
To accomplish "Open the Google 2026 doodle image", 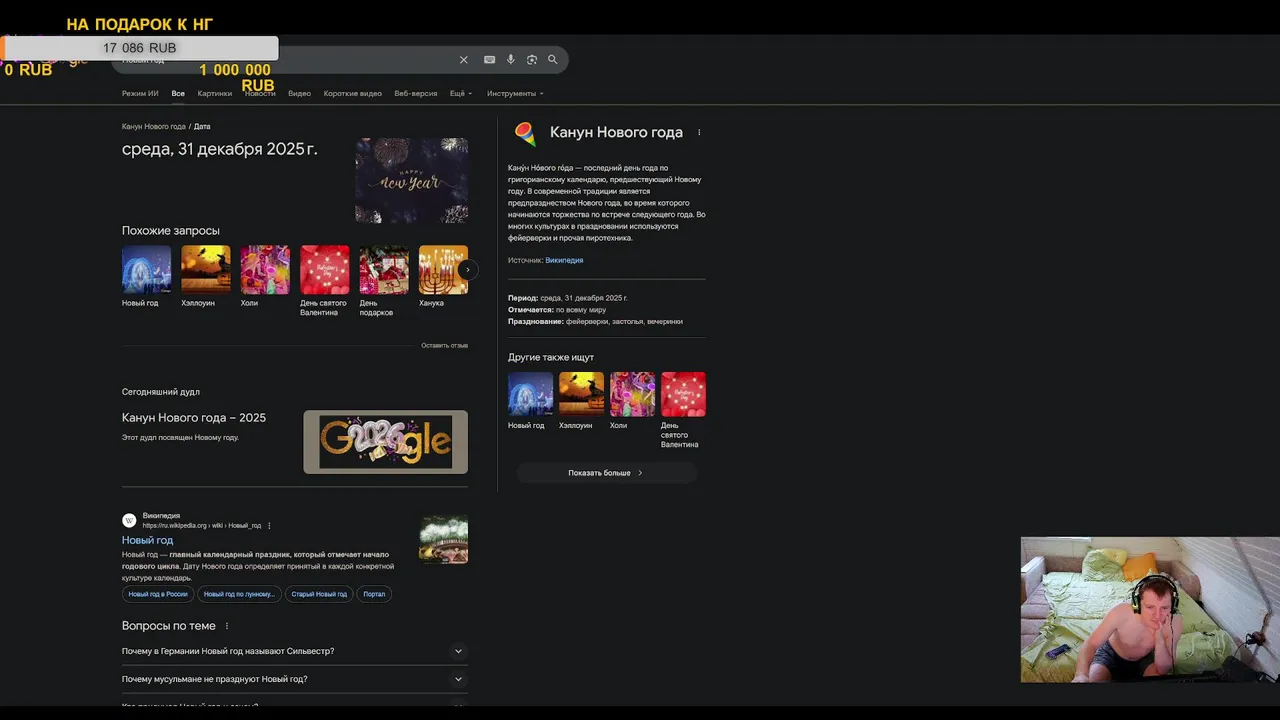I will click(386, 441).
